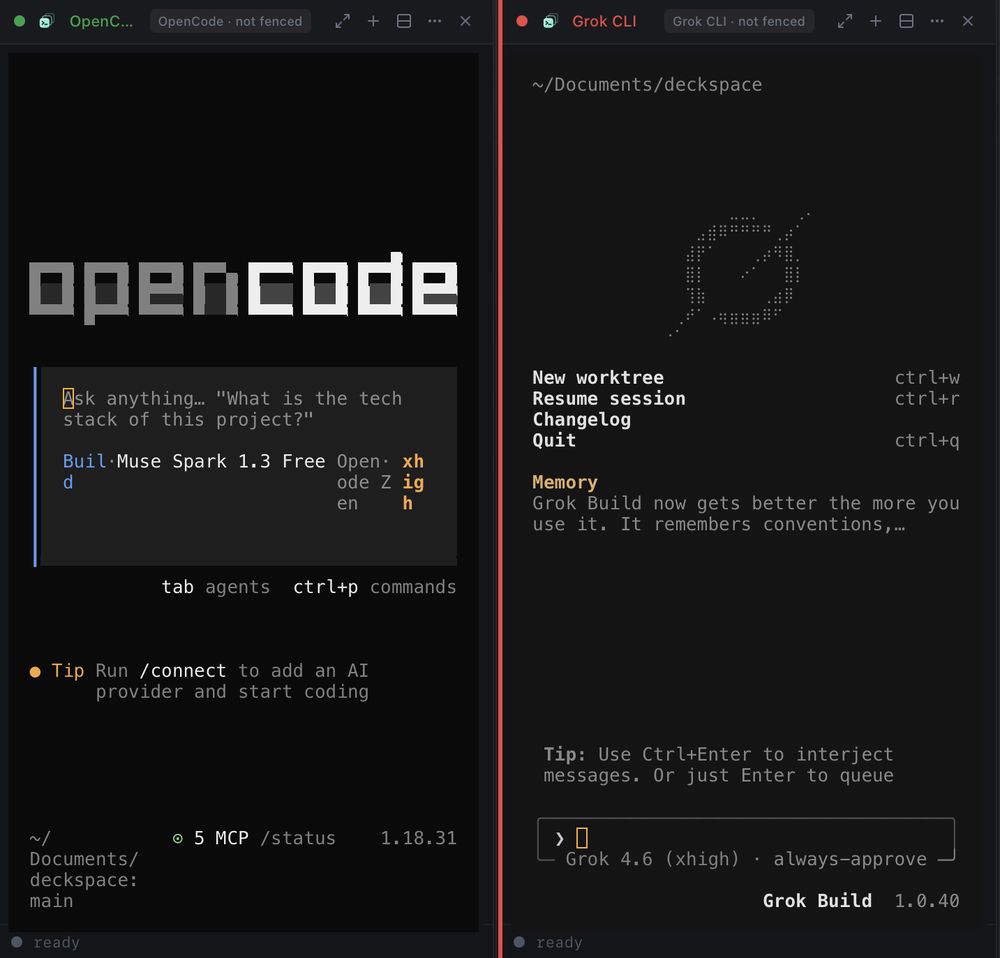
Task: Click the 'xhigh' effort label in OpenCode
Action: [x=413, y=482]
